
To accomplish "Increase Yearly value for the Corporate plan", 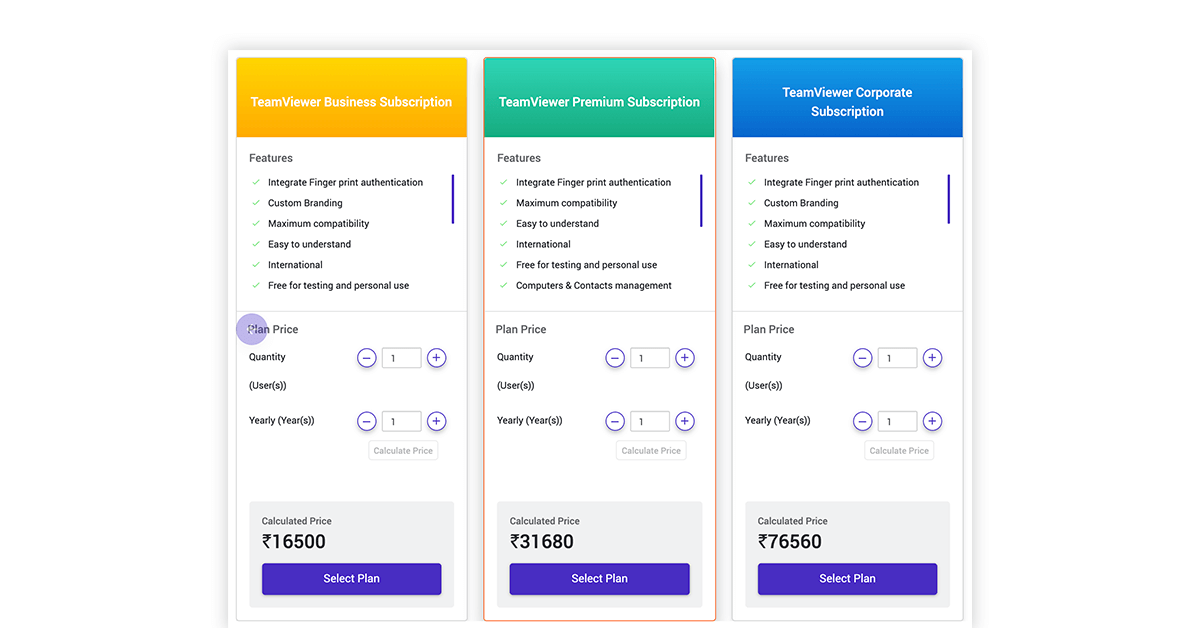I will click(x=932, y=421).
